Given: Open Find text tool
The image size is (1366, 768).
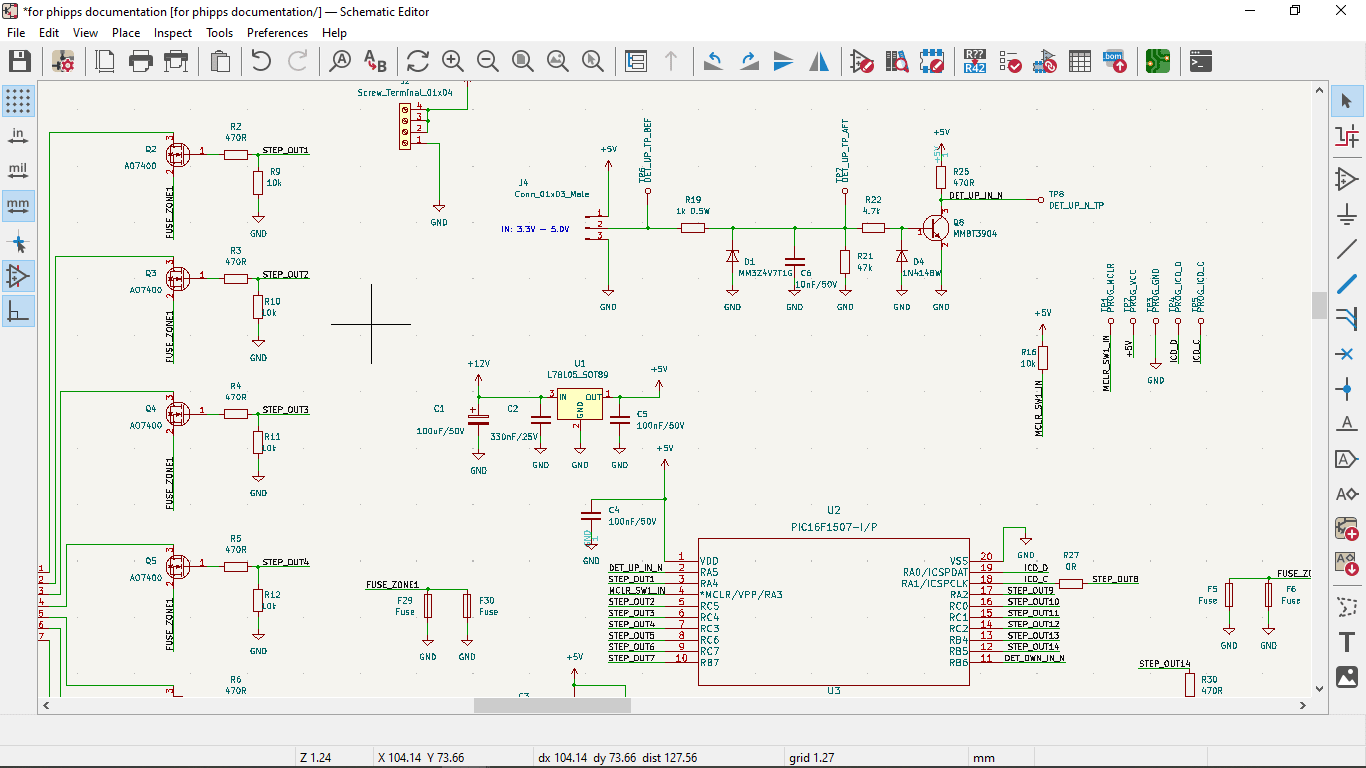Looking at the screenshot, I should (x=340, y=61).
